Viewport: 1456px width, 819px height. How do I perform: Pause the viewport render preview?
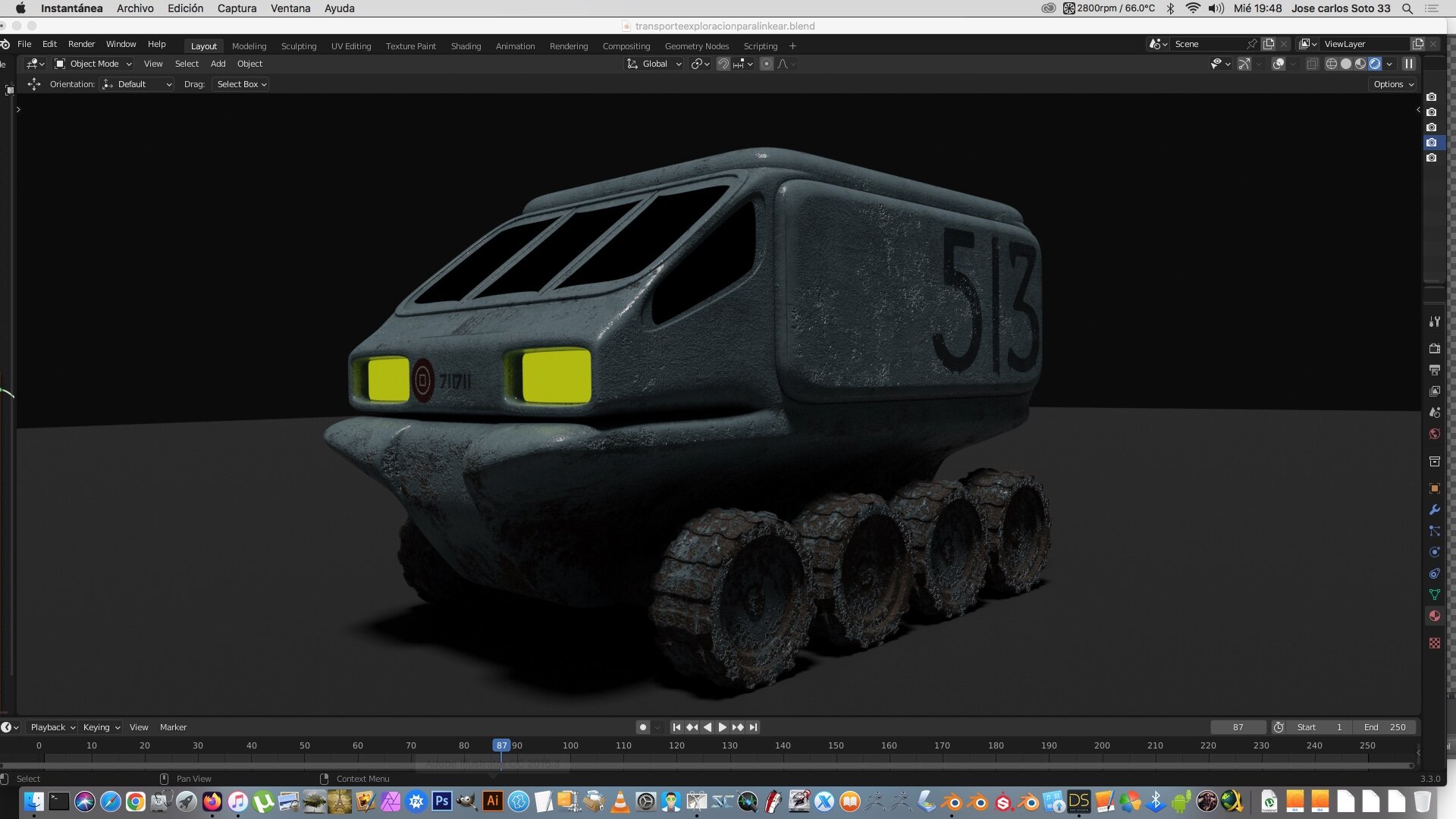tap(1408, 64)
